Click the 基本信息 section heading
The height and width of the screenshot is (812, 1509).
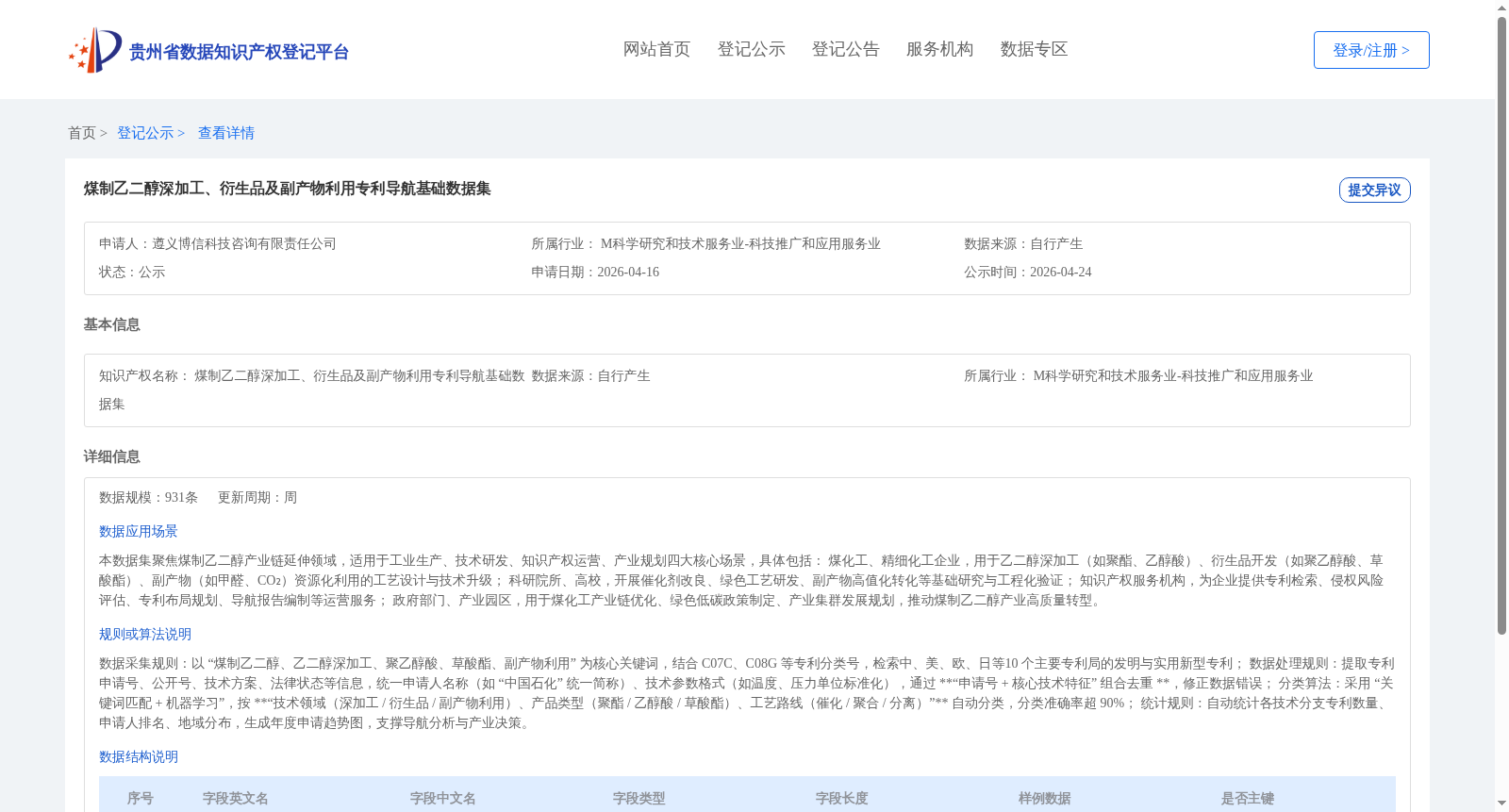point(112,324)
